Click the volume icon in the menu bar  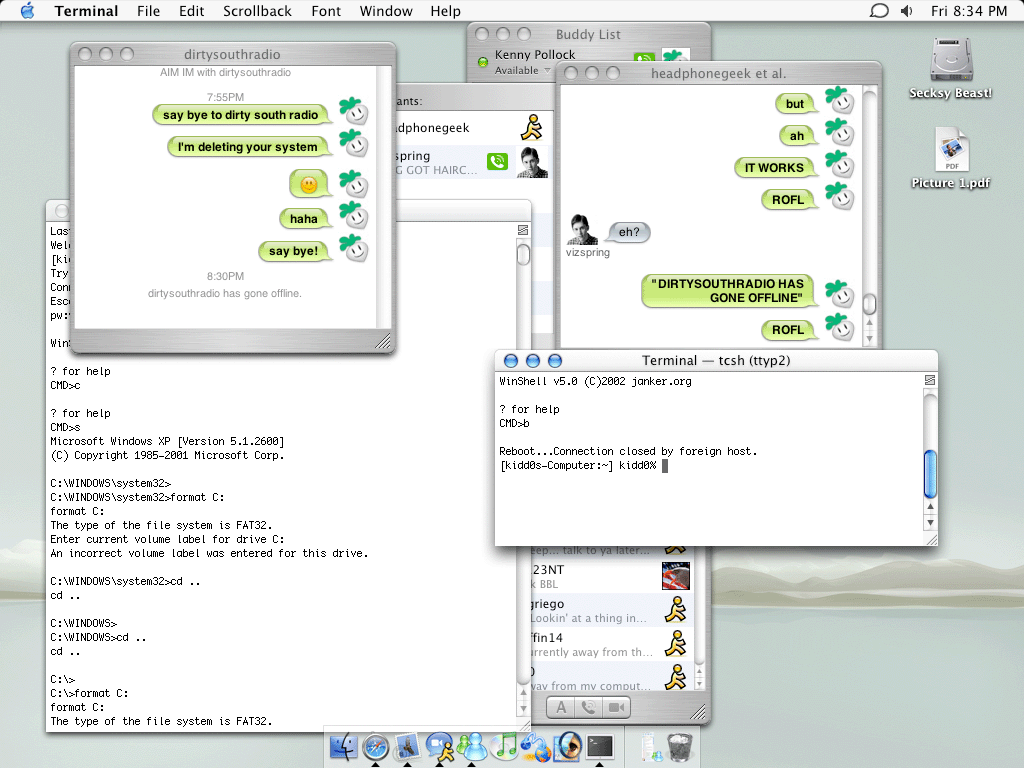pos(906,10)
